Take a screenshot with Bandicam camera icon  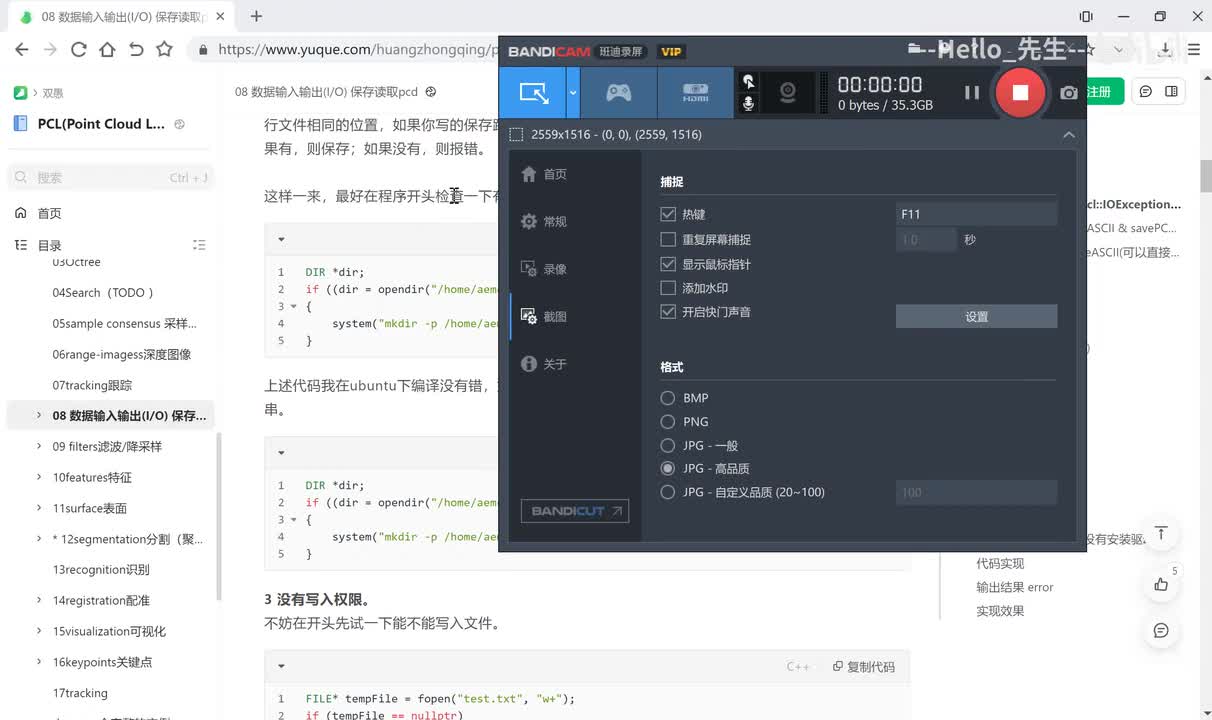tap(1069, 93)
